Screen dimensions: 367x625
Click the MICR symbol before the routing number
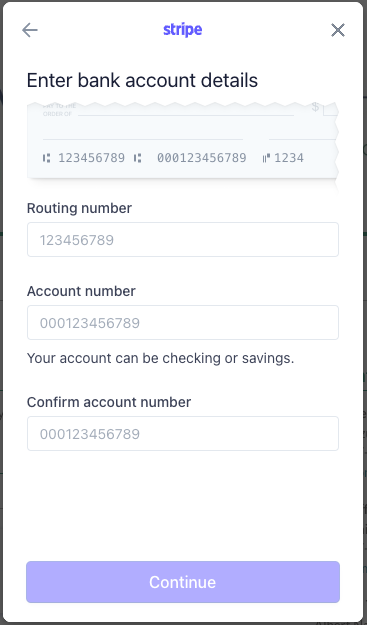(47, 158)
